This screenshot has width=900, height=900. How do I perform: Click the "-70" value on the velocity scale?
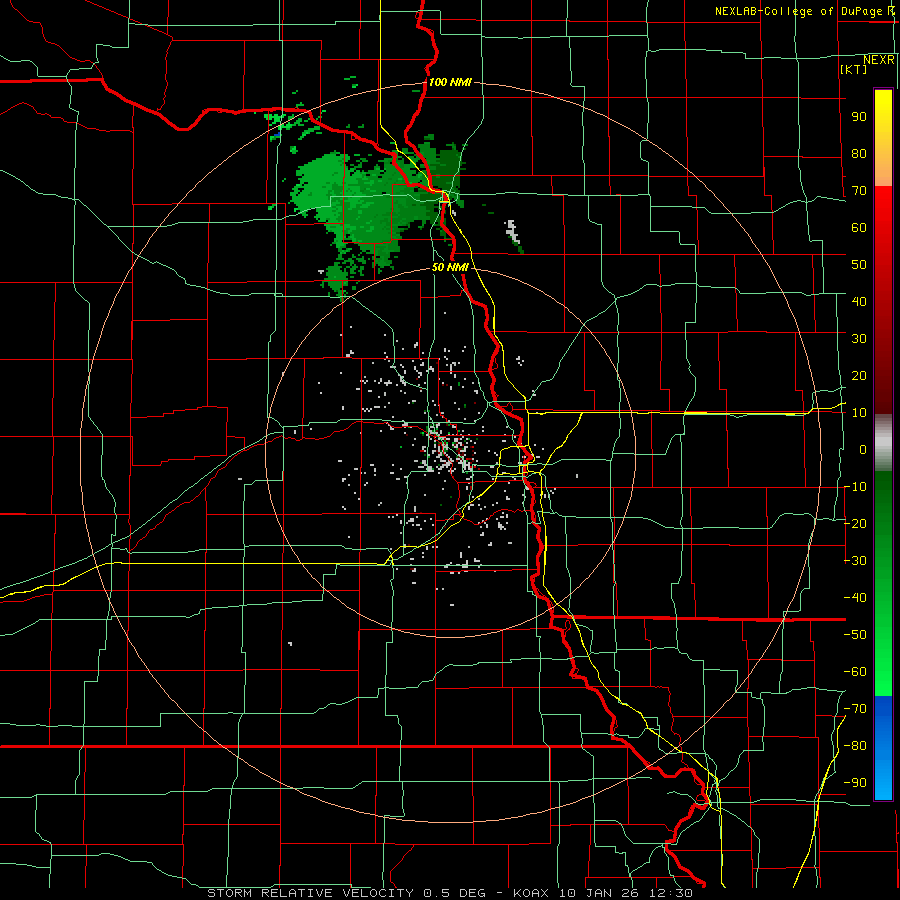coord(855,709)
